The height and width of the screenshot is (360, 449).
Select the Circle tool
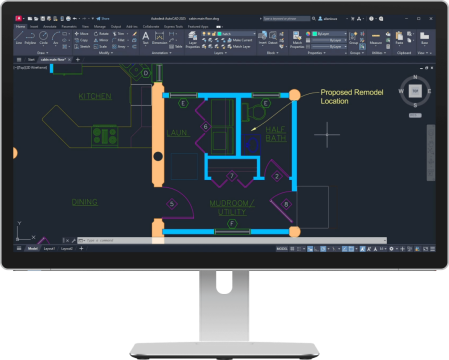[43, 37]
